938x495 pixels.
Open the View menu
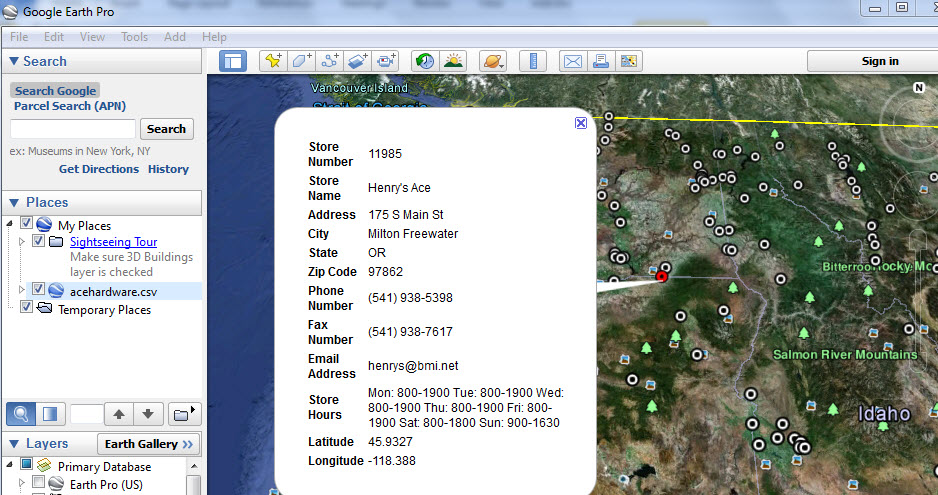(x=92, y=37)
